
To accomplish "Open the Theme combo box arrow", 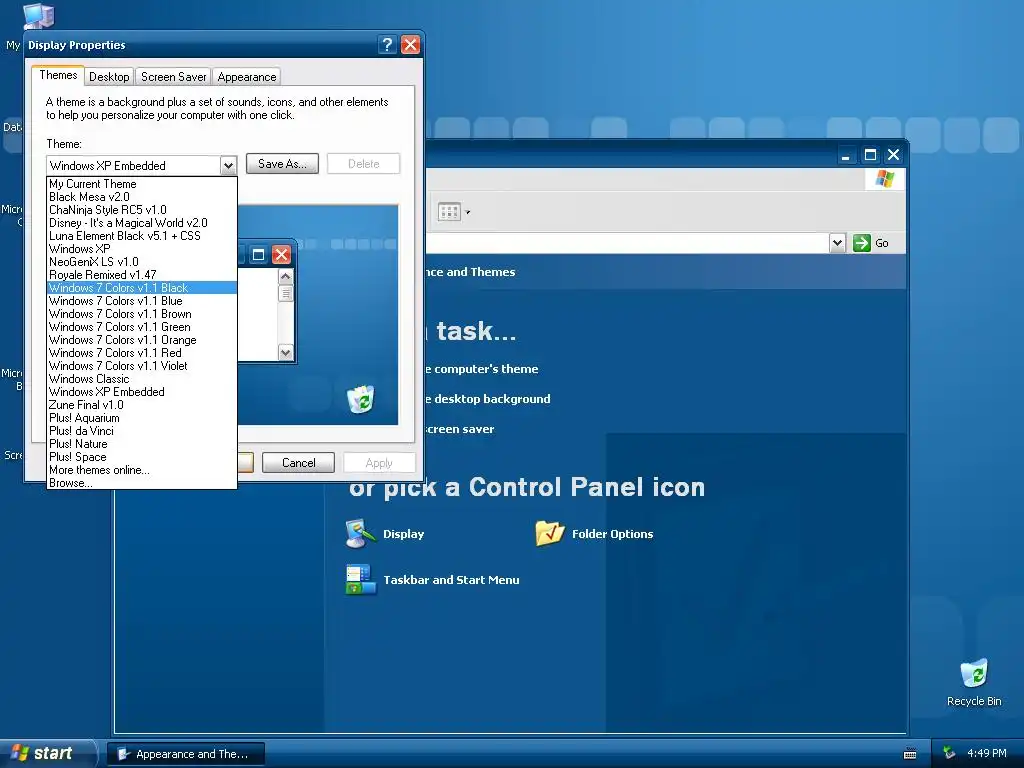I will point(228,165).
